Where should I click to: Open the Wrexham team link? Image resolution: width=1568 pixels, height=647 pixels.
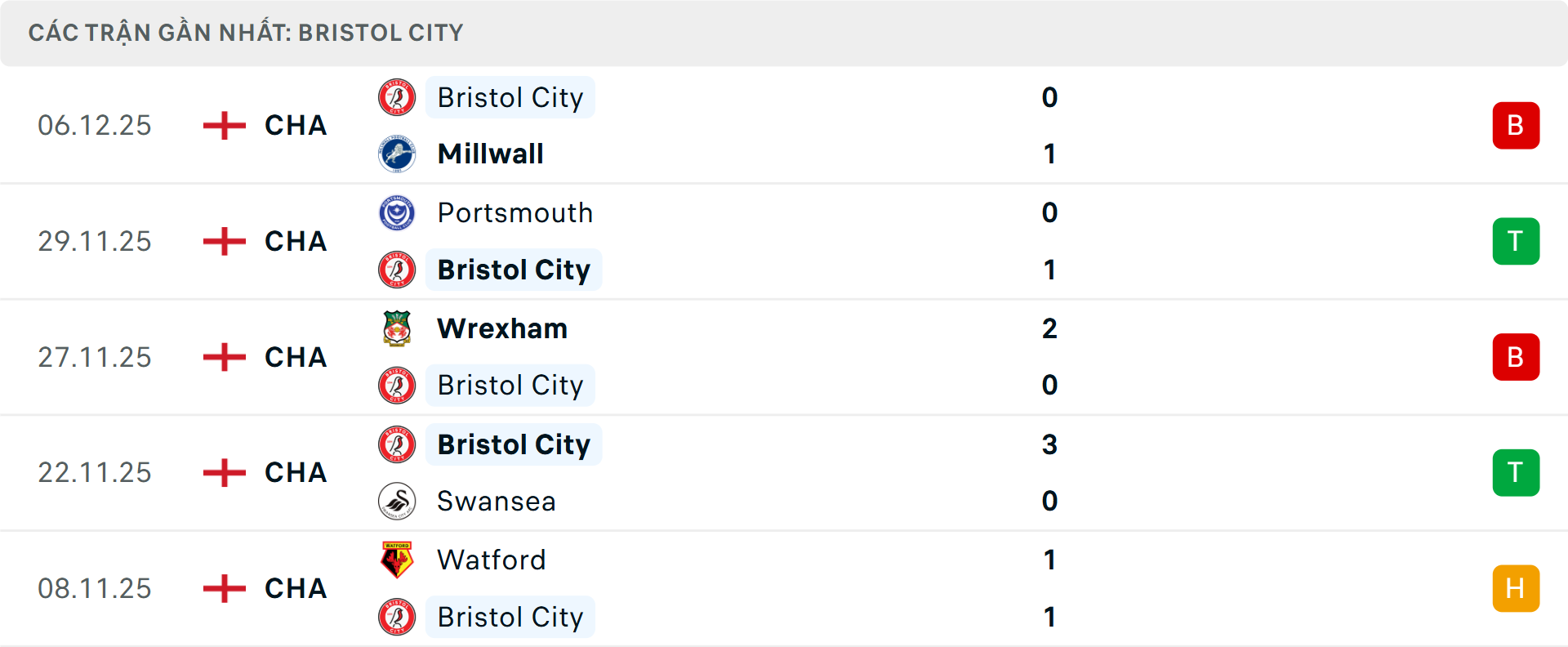pyautogui.click(x=502, y=328)
